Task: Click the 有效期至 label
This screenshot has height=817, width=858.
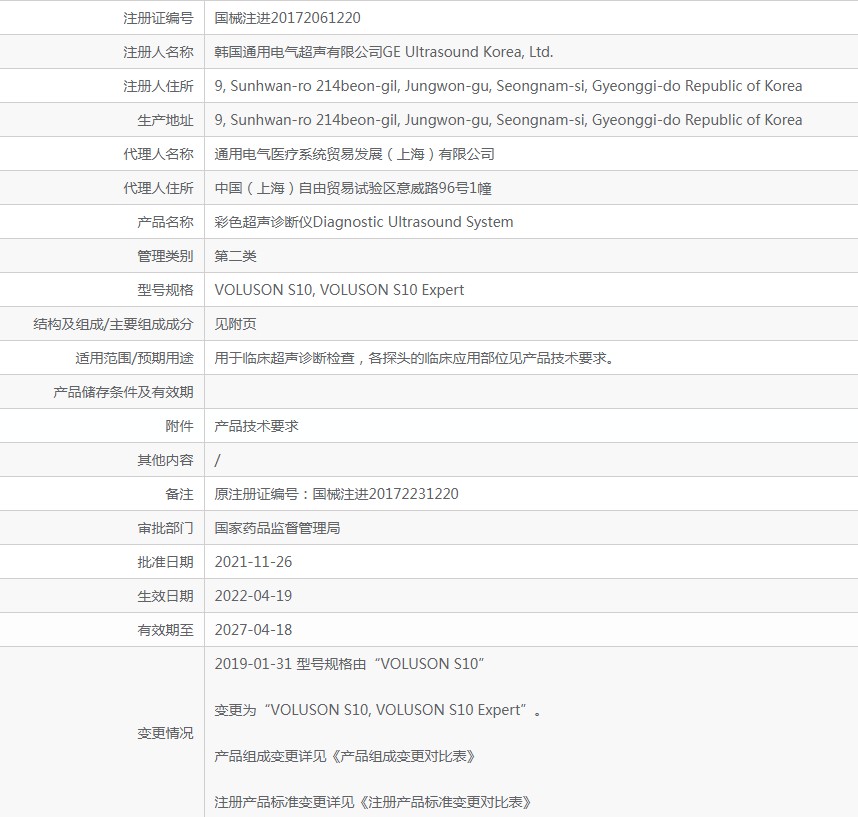Action: pos(165,630)
